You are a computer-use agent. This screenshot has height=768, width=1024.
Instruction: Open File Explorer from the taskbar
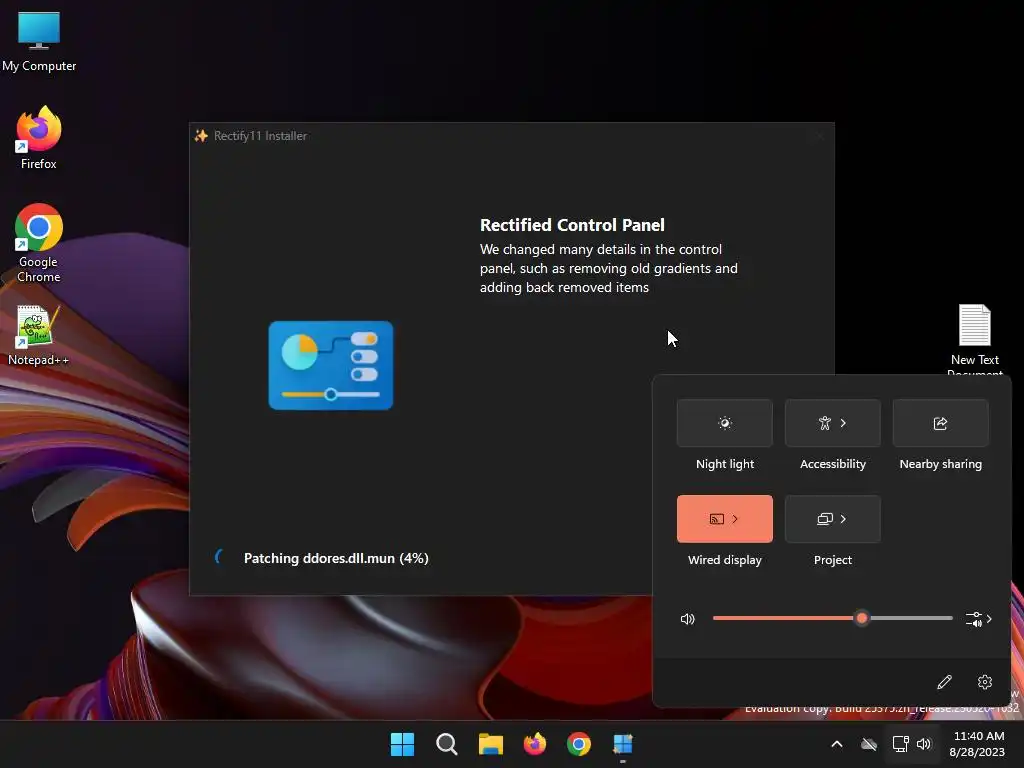(490, 744)
